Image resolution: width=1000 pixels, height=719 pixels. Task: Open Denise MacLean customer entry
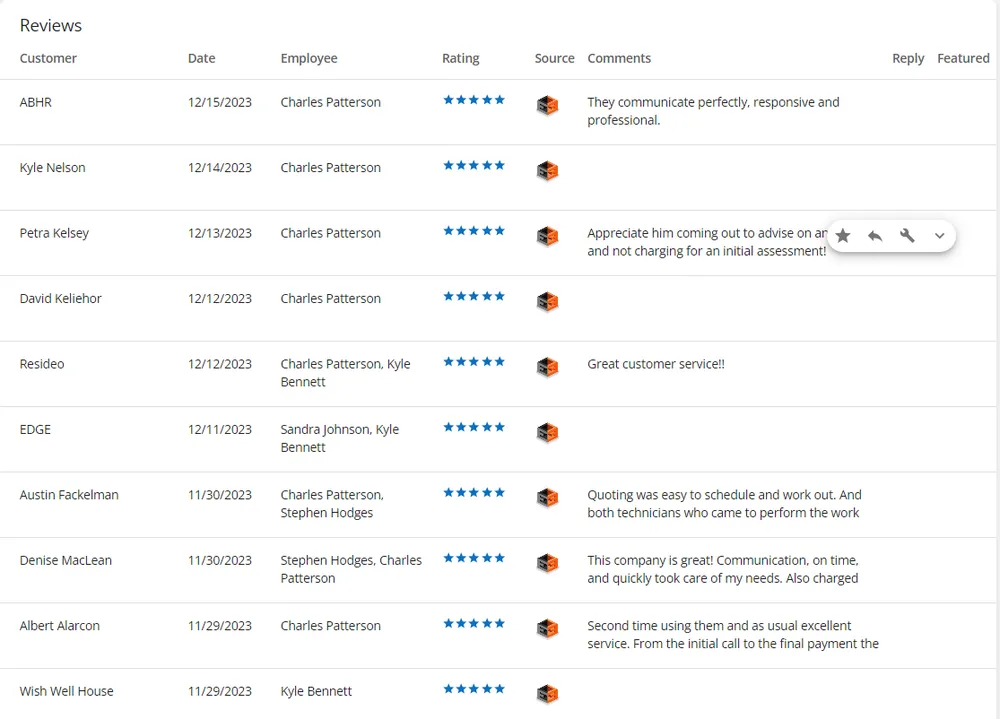pyautogui.click(x=66, y=560)
